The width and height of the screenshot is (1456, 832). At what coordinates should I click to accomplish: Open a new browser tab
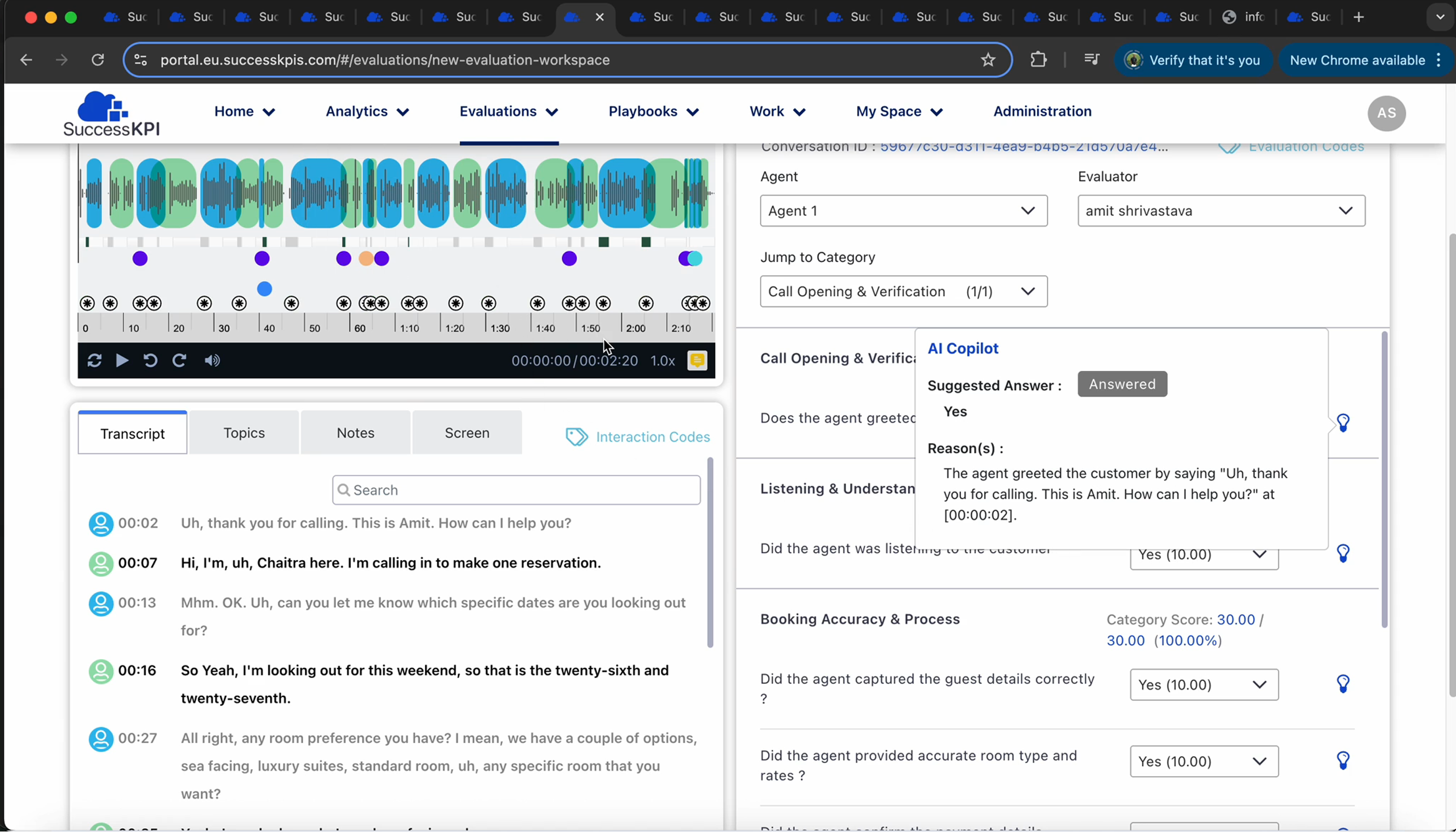(1359, 17)
